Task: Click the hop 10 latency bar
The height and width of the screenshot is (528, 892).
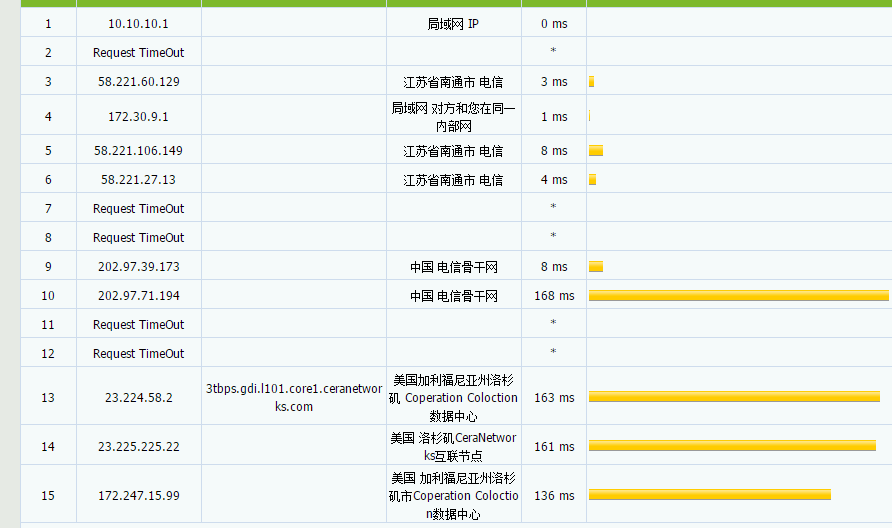Action: 738,295
